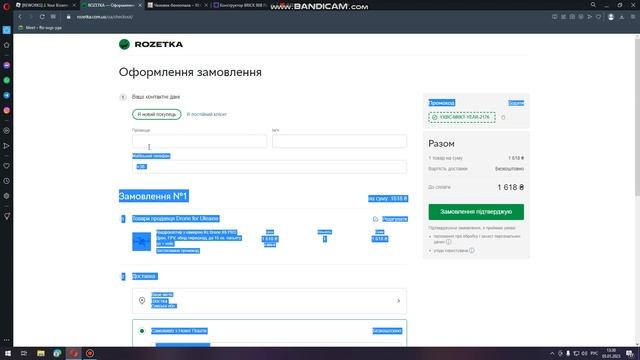Open the Opera menu logo
Viewport: 640px width, 360px height.
tap(6, 6)
